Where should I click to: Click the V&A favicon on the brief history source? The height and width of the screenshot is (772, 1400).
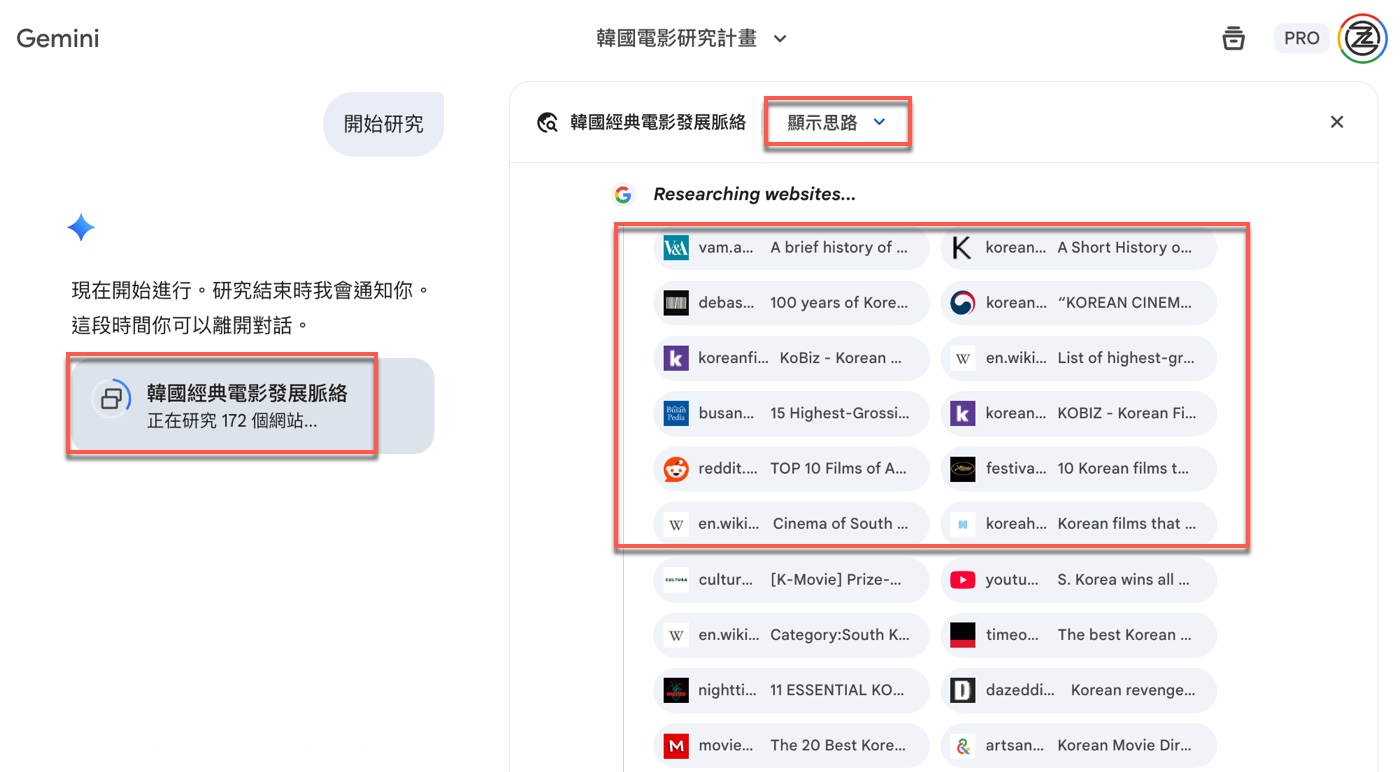pyautogui.click(x=675, y=247)
